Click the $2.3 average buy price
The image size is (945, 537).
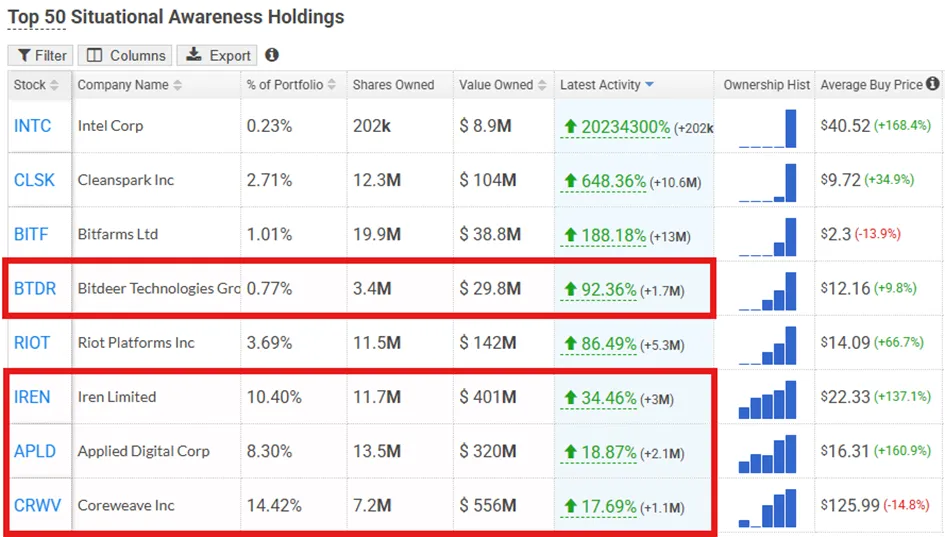click(x=836, y=234)
